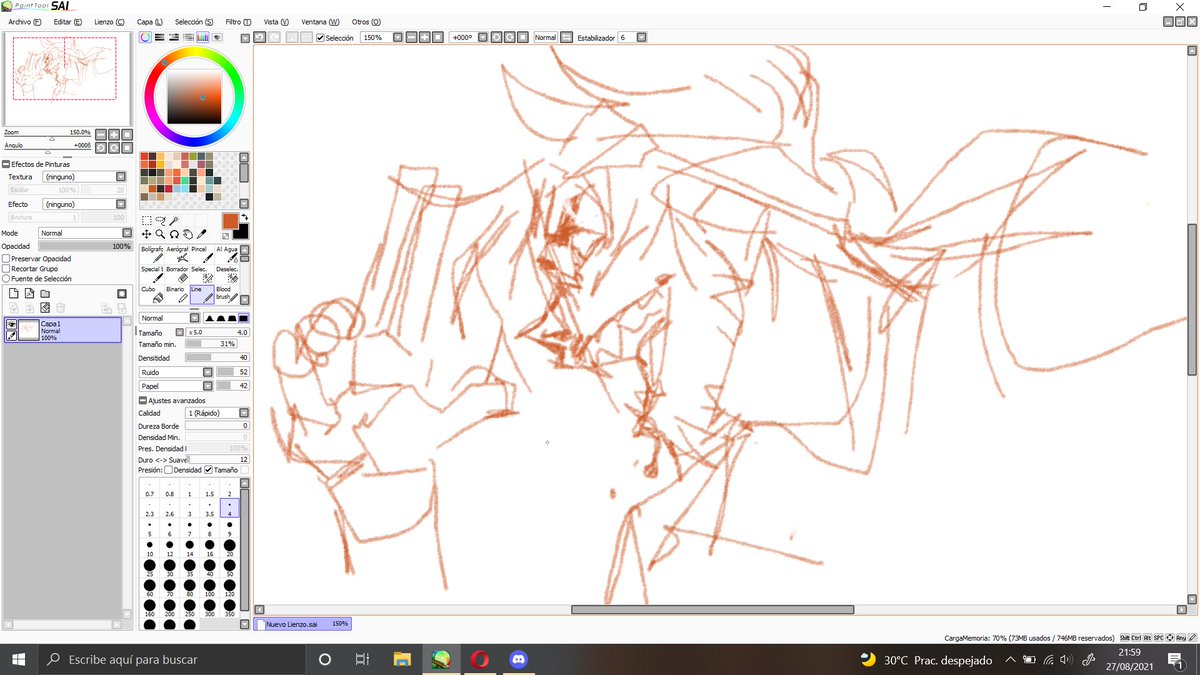Select brush size 20 preset
The image size is (1200, 675).
[230, 549]
